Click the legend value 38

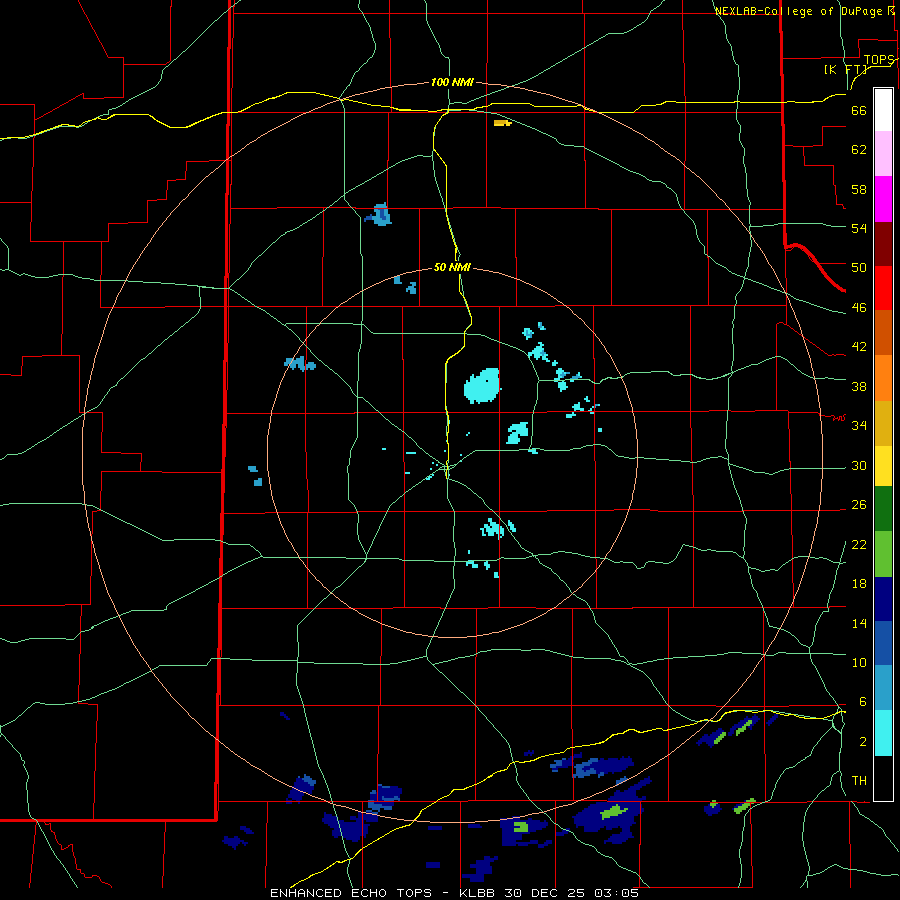[x=859, y=386]
